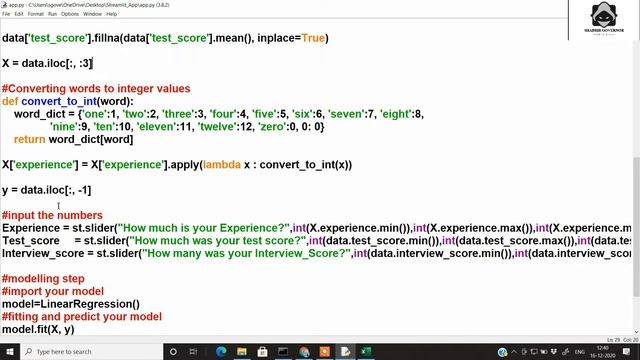Click the 'nine':9 dictionary entry

pyautogui.click(x=69, y=127)
